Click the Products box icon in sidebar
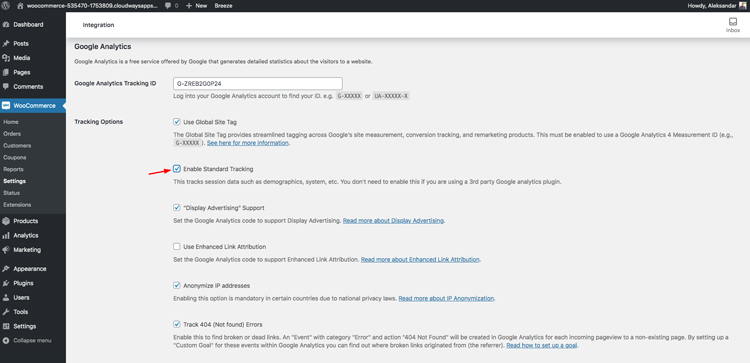The image size is (750, 363). coord(6,221)
